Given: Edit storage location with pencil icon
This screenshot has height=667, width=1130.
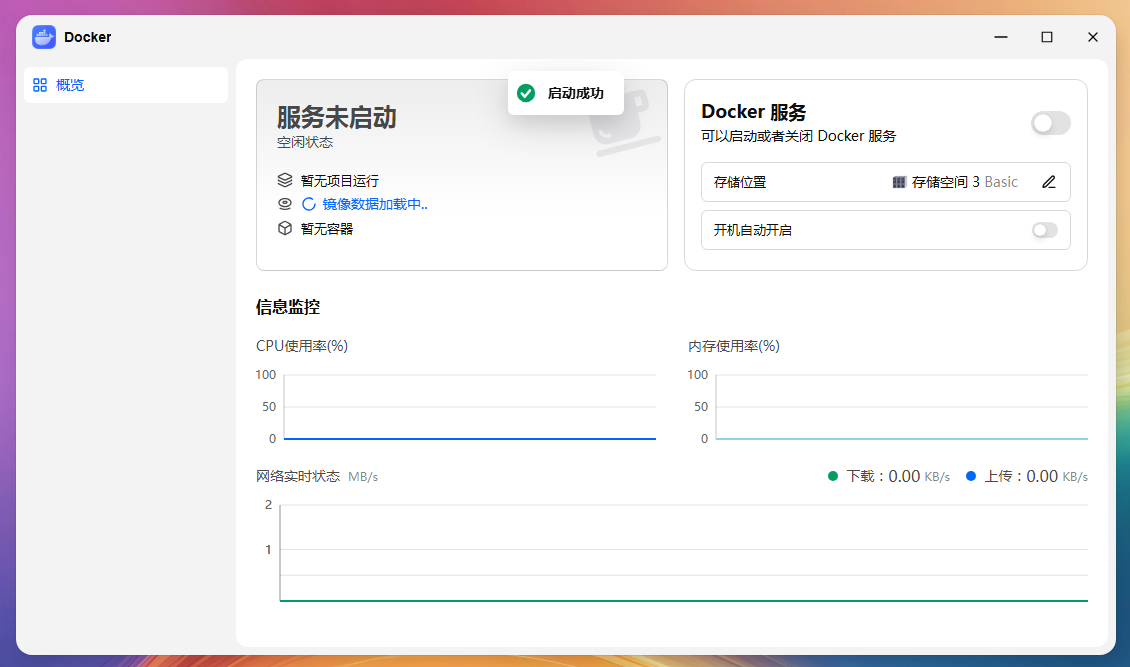Looking at the screenshot, I should pyautogui.click(x=1049, y=182).
